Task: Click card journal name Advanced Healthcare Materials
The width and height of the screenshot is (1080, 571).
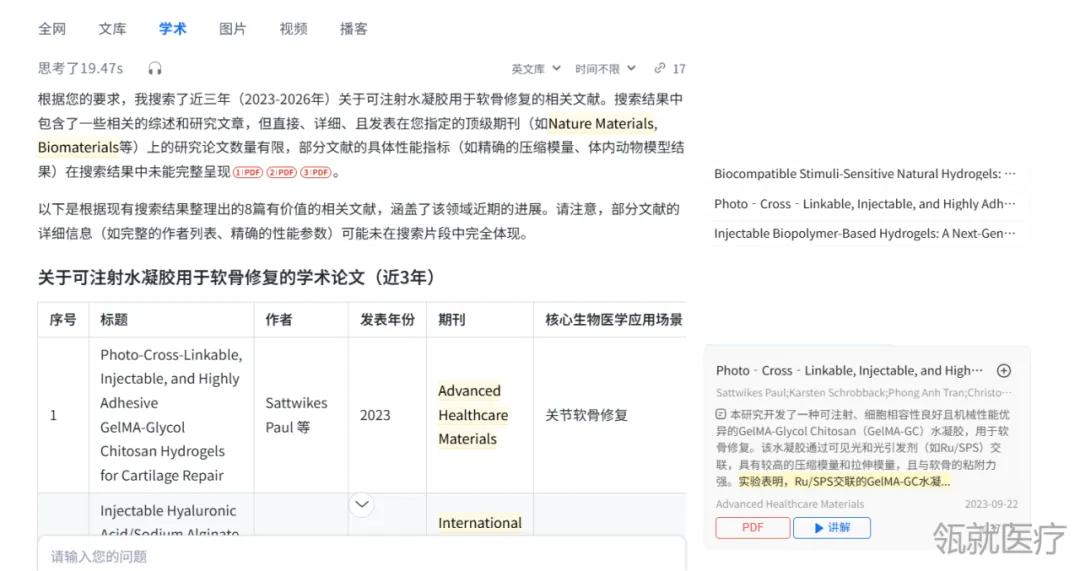Action: pyautogui.click(x=789, y=504)
